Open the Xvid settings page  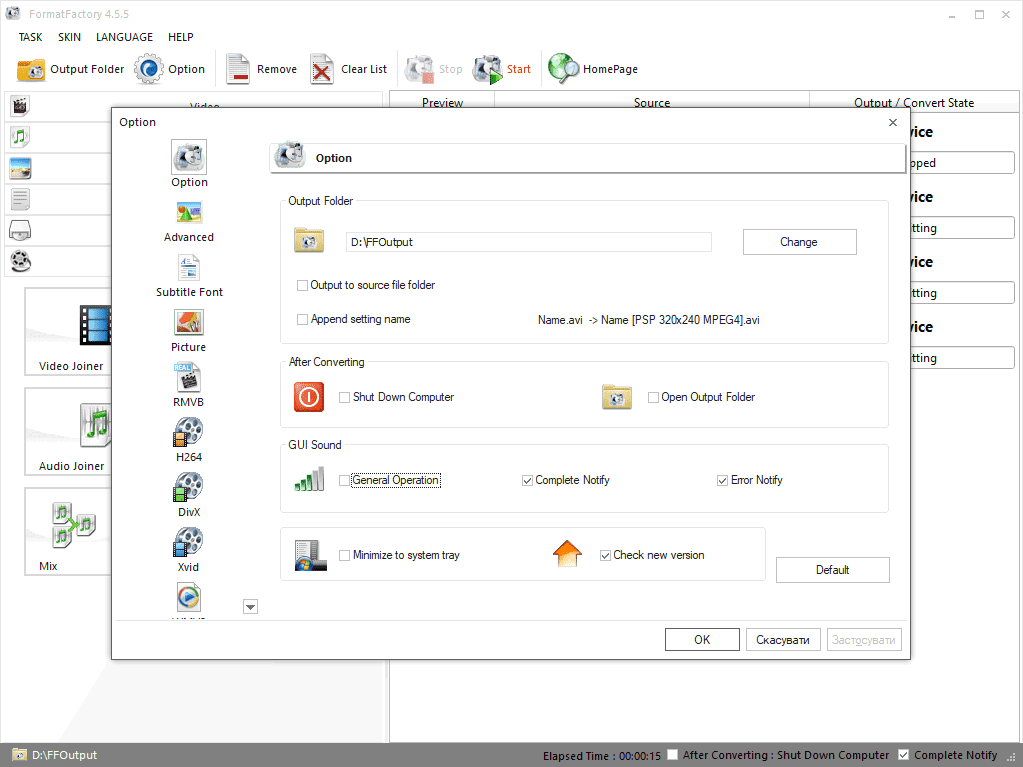tap(189, 550)
